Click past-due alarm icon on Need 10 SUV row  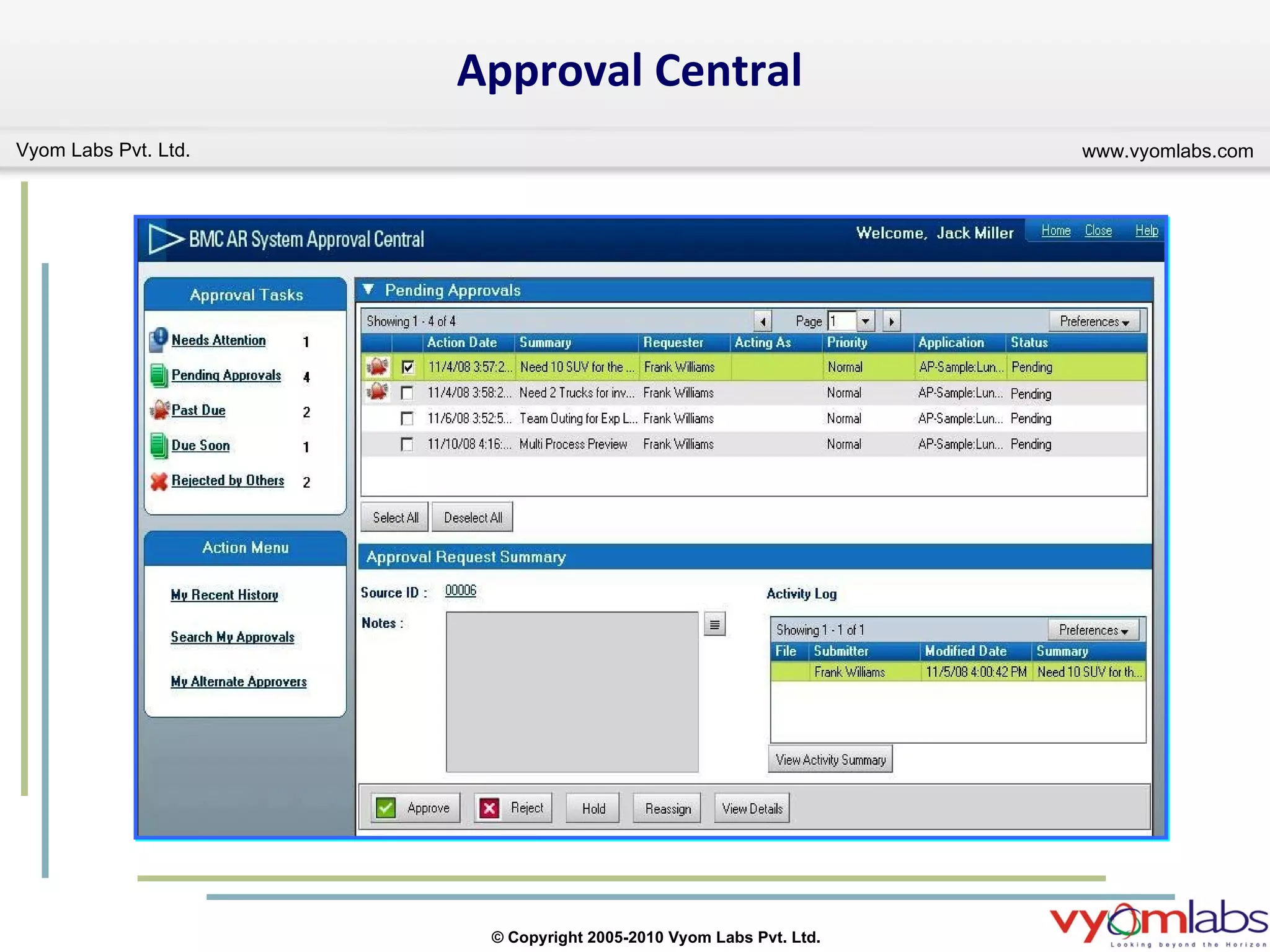pyautogui.click(x=377, y=366)
